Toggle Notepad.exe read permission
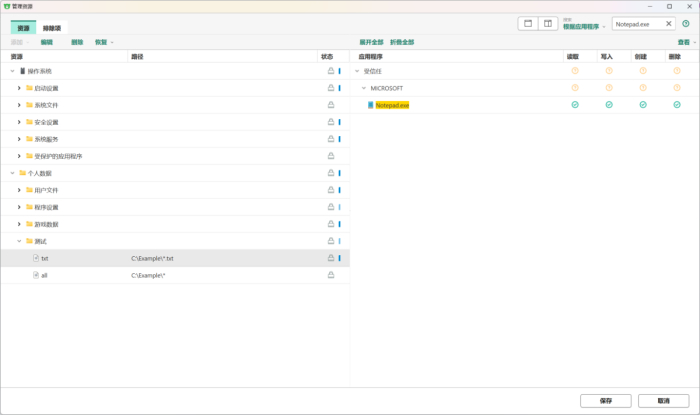 point(574,105)
